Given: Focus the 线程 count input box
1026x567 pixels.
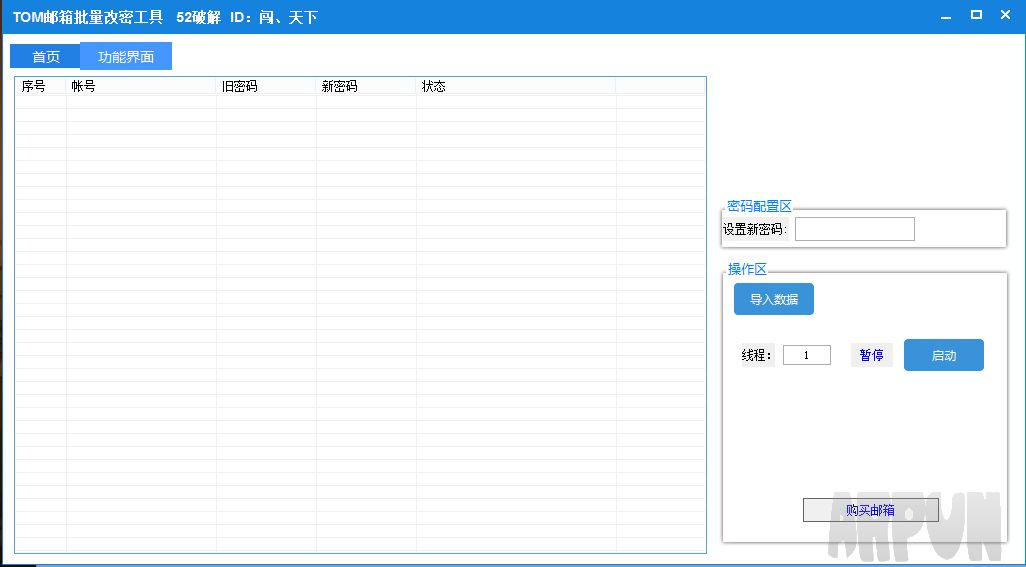Looking at the screenshot, I should coord(807,355).
